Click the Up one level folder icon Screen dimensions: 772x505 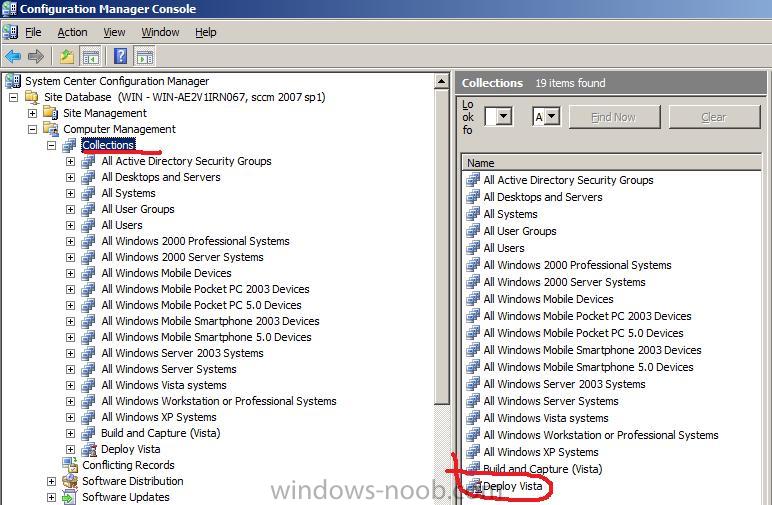point(67,56)
